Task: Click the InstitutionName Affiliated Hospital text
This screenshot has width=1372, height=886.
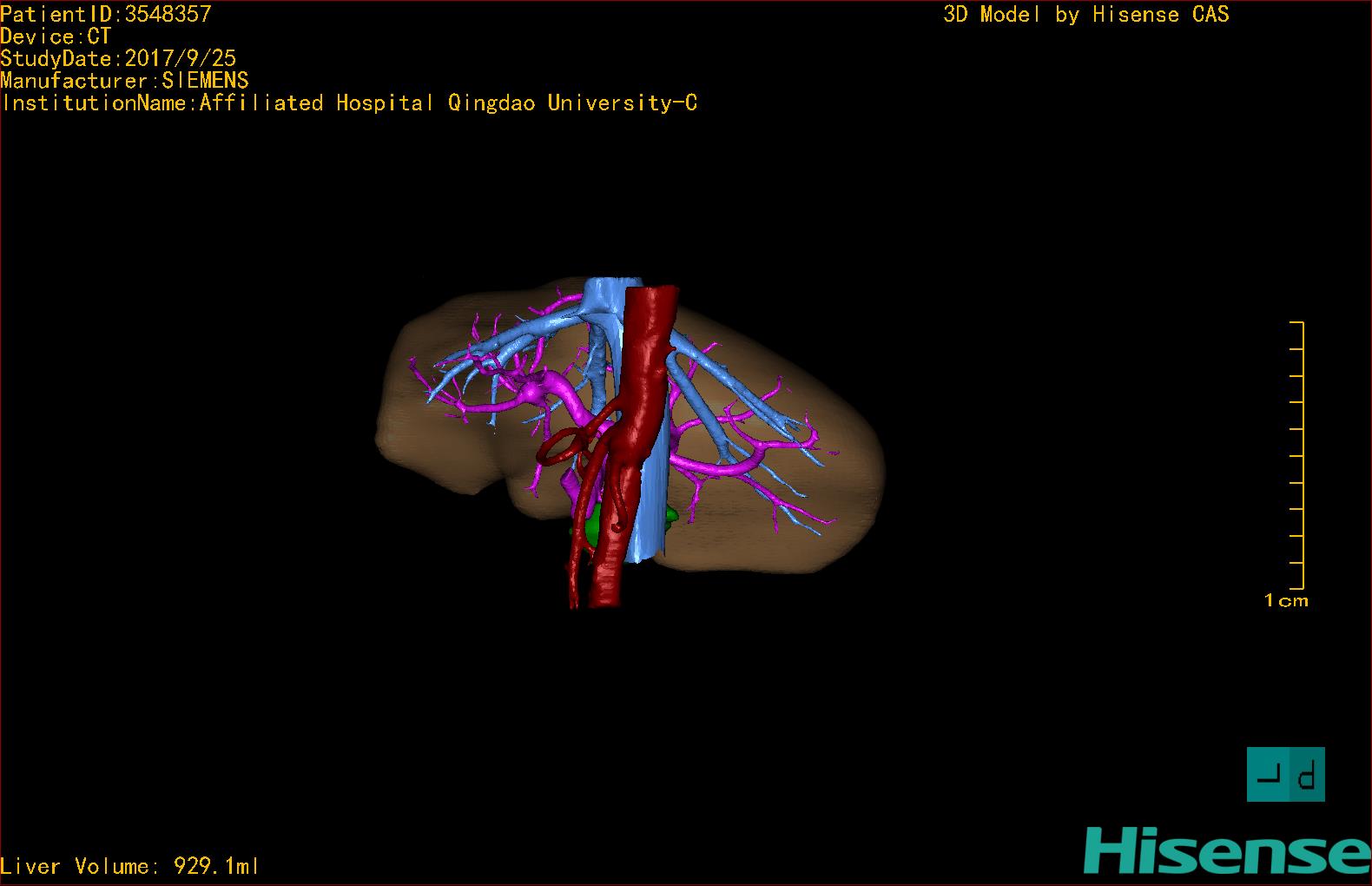Action: click(x=349, y=103)
